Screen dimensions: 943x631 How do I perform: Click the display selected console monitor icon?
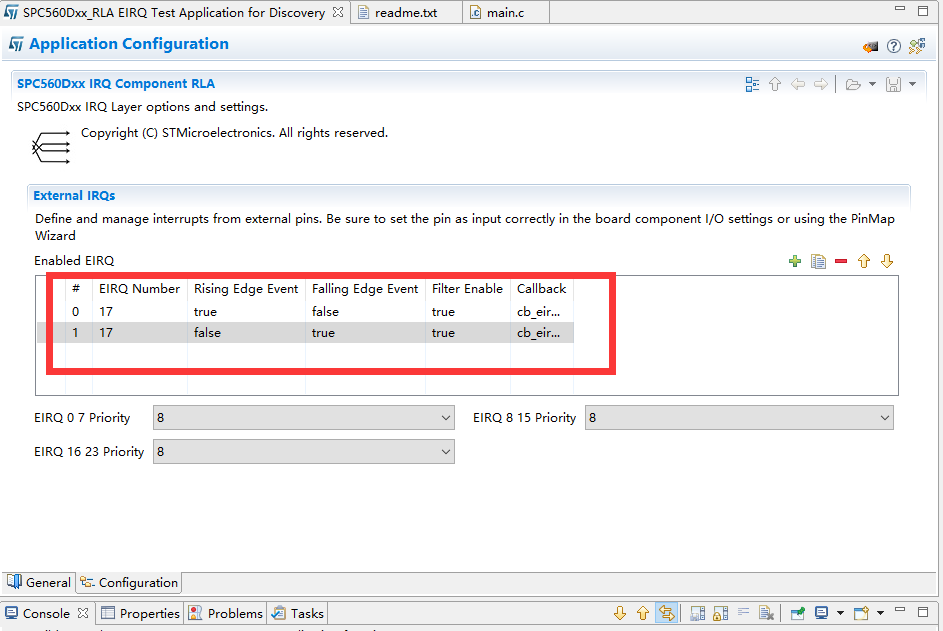pyautogui.click(x=822, y=613)
